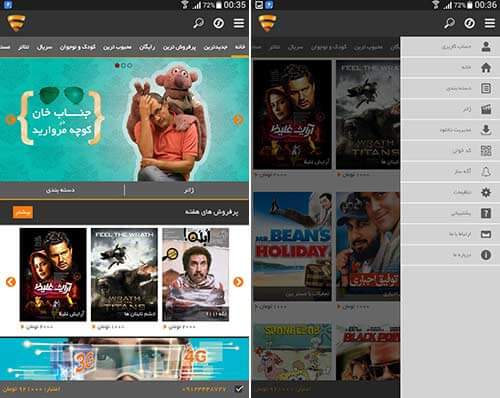Open Wrath of the Titans poster in bestsellers

click(x=124, y=275)
